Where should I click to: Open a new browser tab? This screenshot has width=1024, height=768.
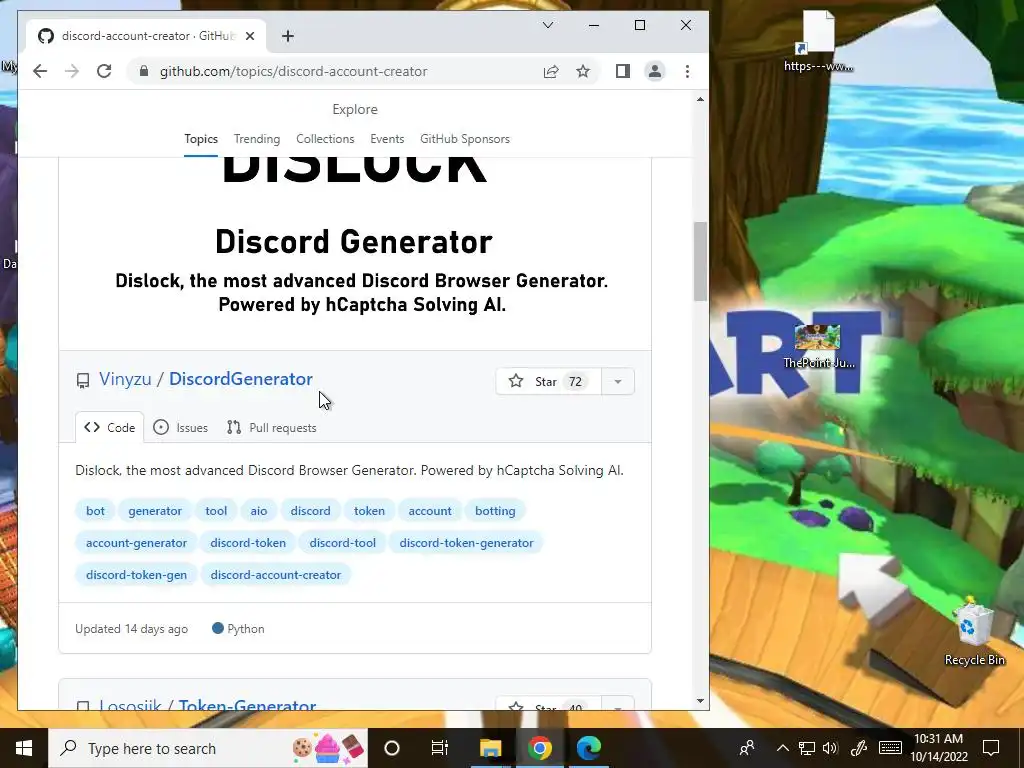[x=288, y=36]
